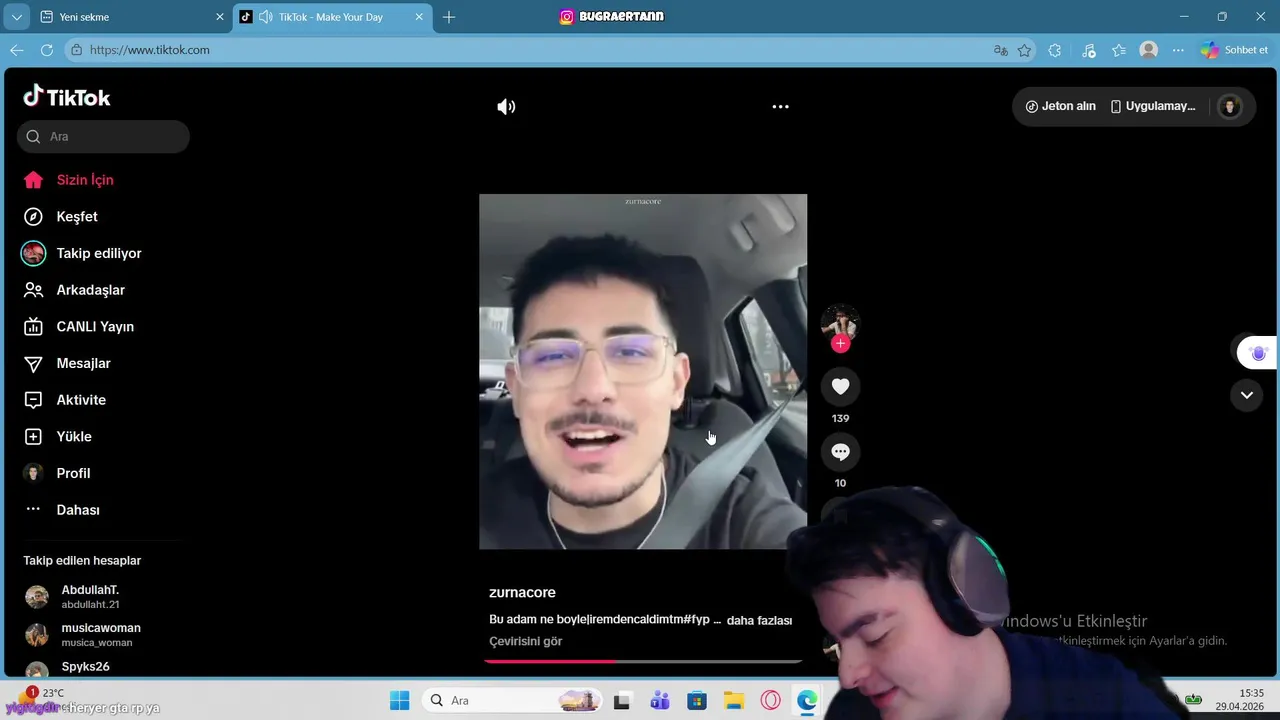This screenshot has height=720, width=1280.
Task: Open the browser profile icon
Action: pyautogui.click(x=1149, y=50)
